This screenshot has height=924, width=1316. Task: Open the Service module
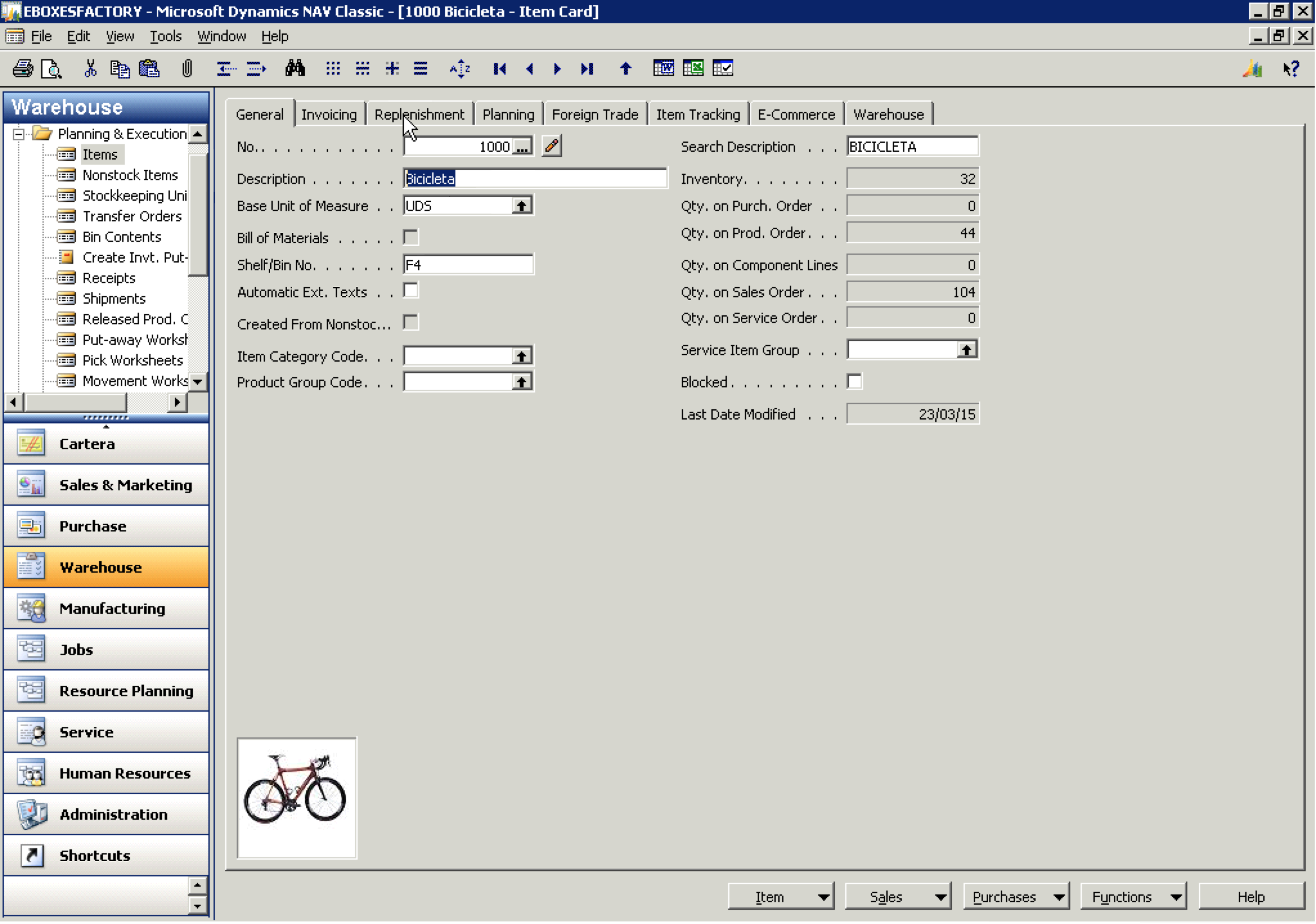[x=106, y=732]
